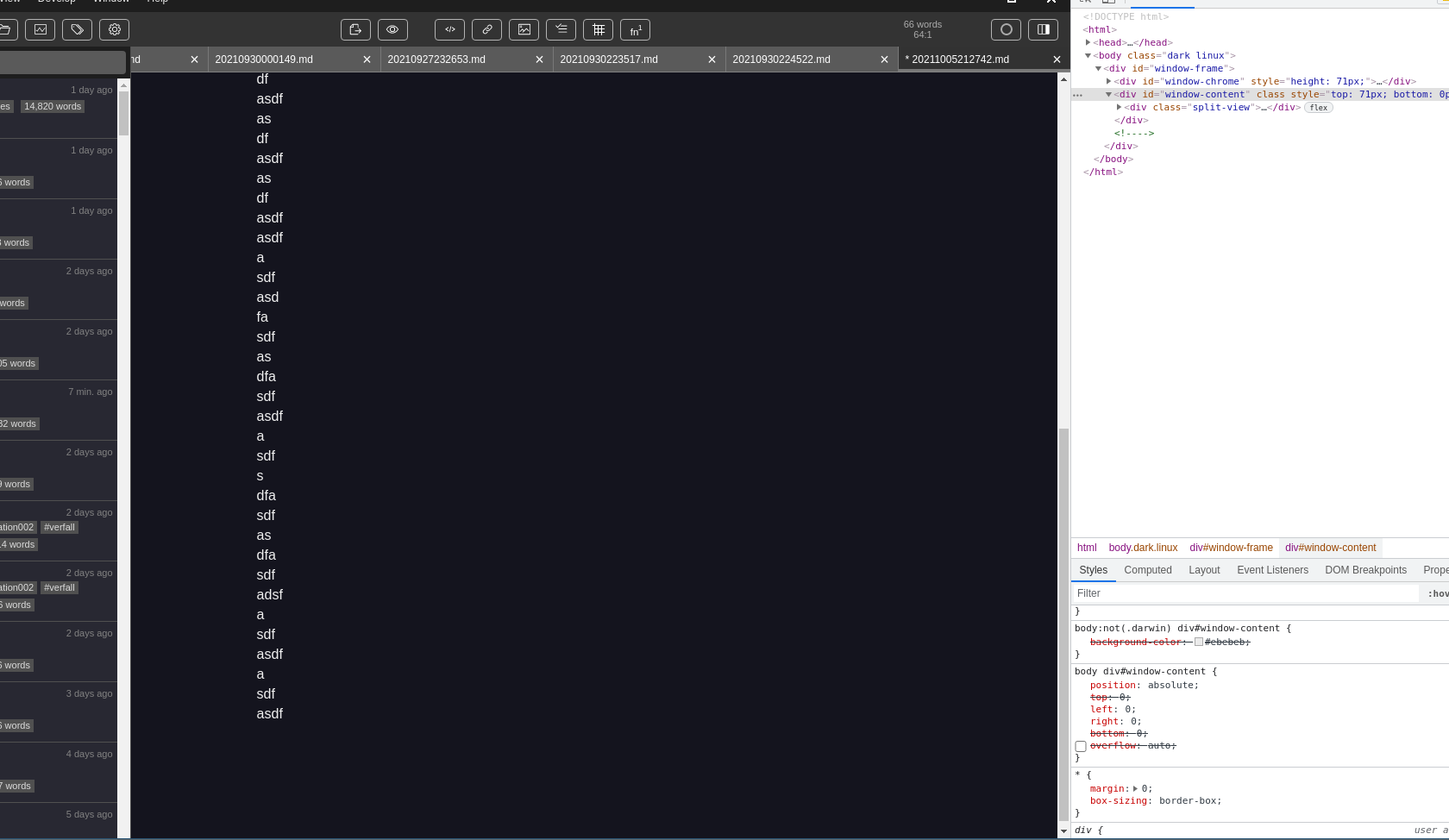This screenshot has height=840, width=1449.
Task: Open the Layout tab in DevTools
Action: pyautogui.click(x=1204, y=570)
